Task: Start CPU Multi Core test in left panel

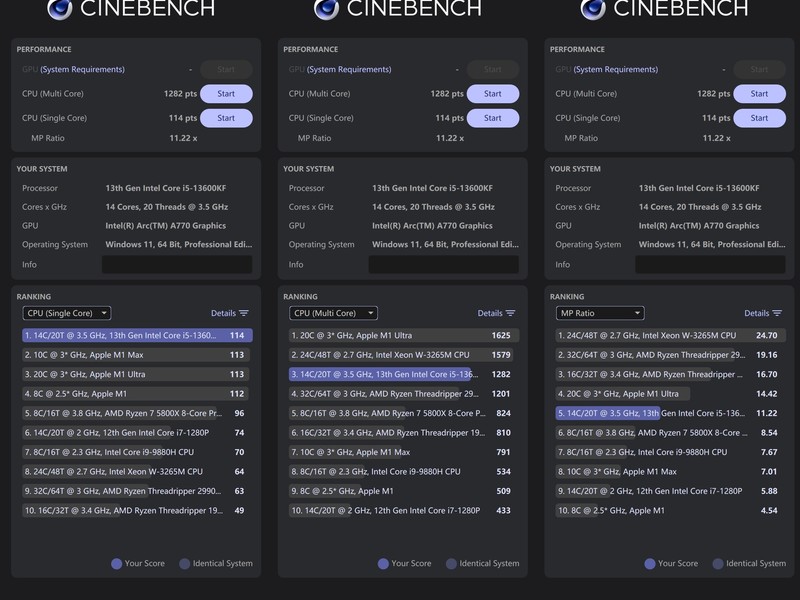Action: pos(226,94)
